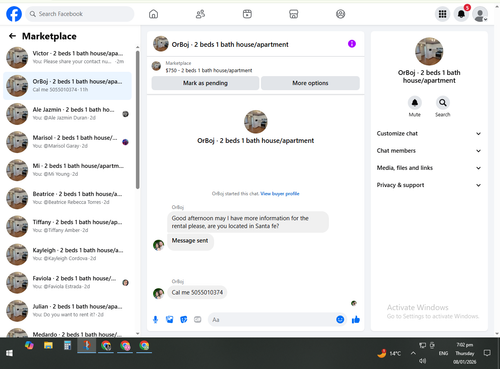The height and width of the screenshot is (369, 500).
Task: Mute this chat with bell icon
Action: (415, 103)
